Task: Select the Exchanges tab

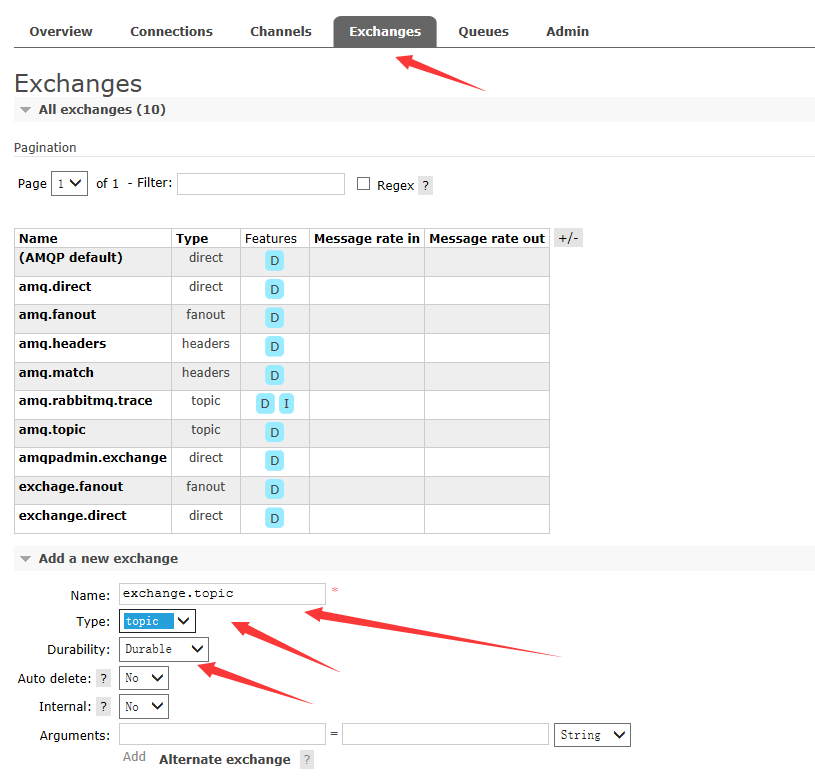Action: [x=385, y=32]
